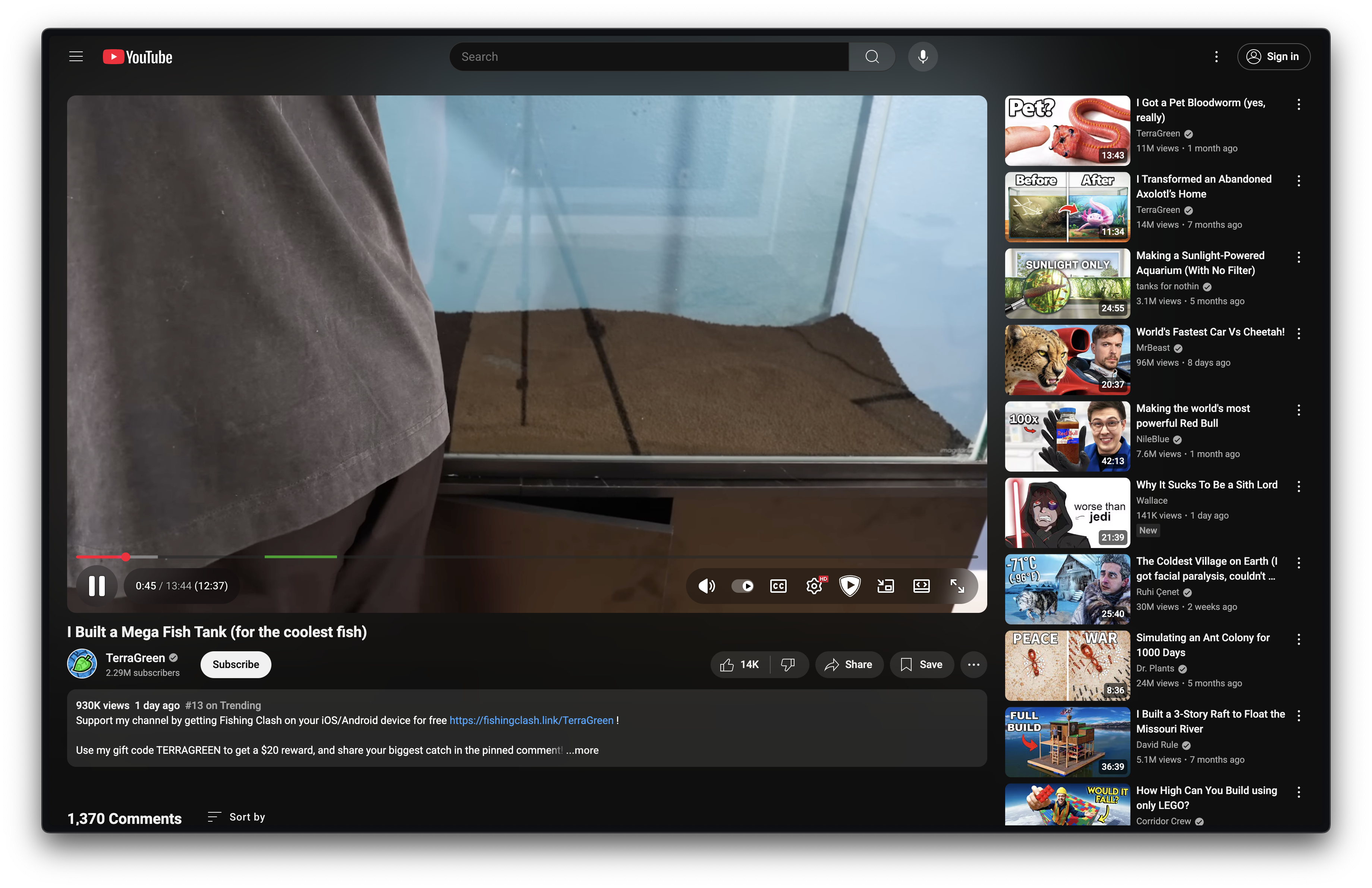Screen dimensions: 1372x888
Task: Subscribe to TerraGreen channel
Action: (x=236, y=664)
